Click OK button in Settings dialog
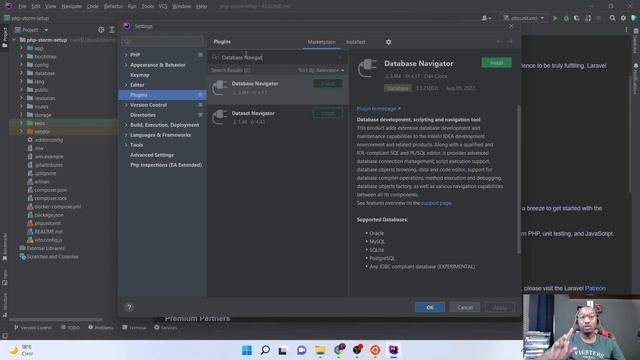640x360 pixels. point(430,307)
